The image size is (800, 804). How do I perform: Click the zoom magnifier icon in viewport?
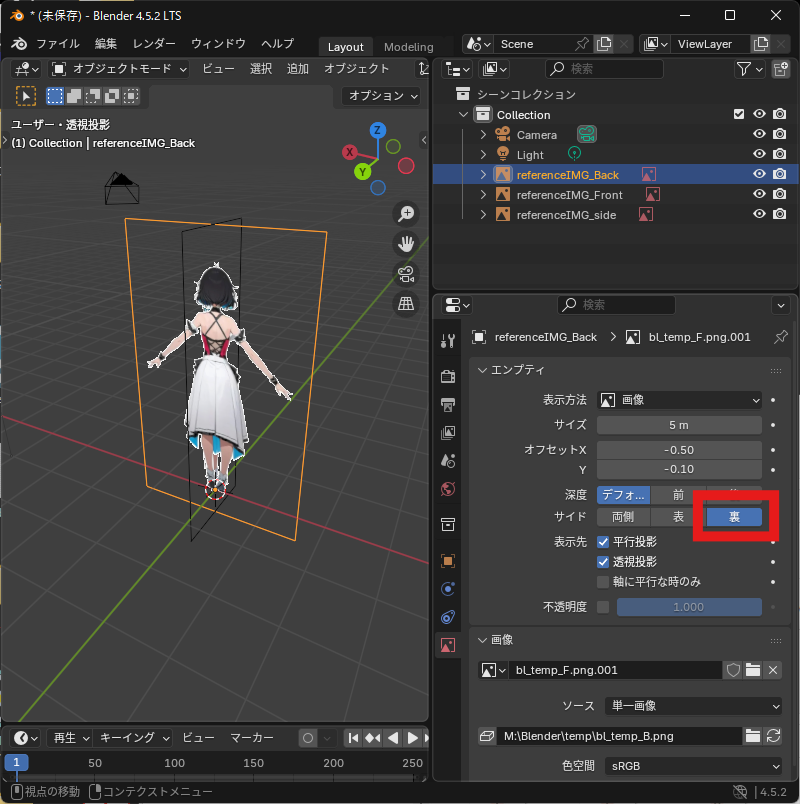click(x=407, y=213)
